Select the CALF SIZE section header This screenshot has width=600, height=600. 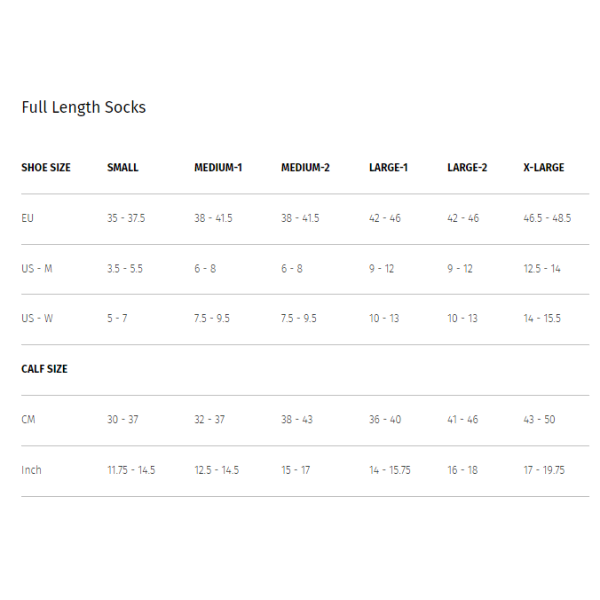pyautogui.click(x=44, y=369)
